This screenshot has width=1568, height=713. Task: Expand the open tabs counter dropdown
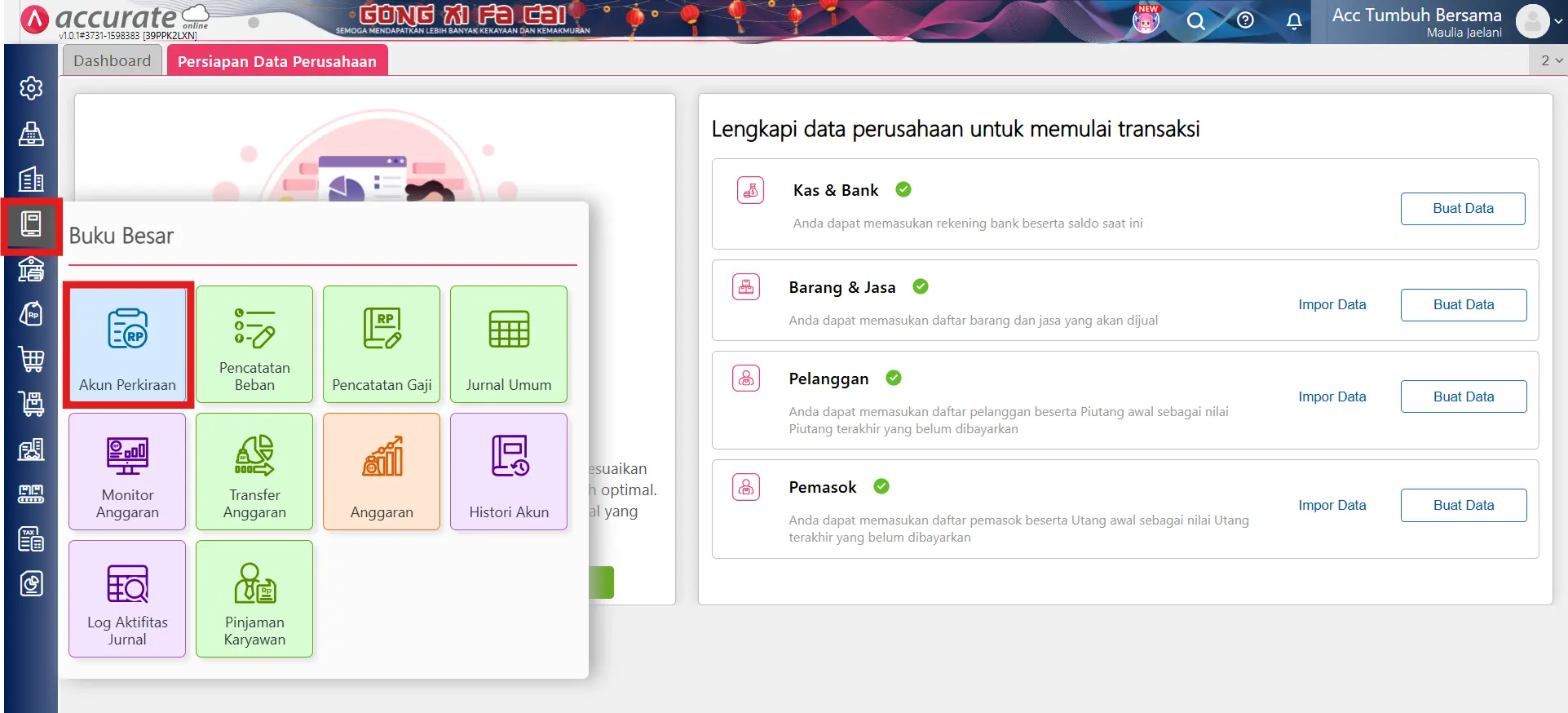click(x=1552, y=60)
